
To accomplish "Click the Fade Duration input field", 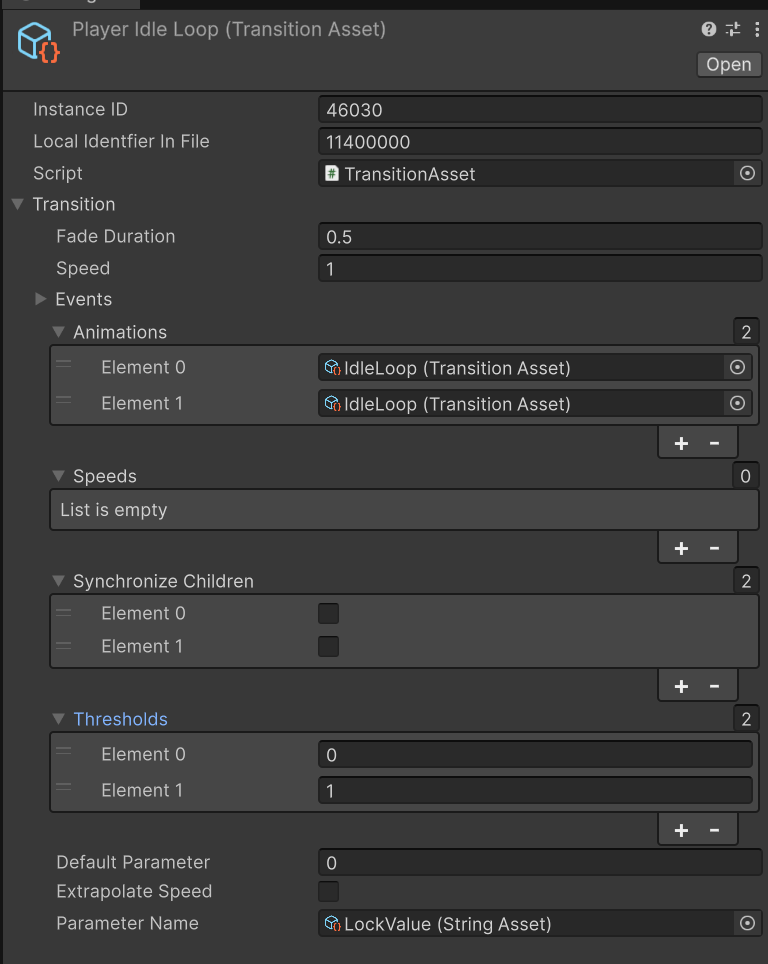I will click(540, 237).
